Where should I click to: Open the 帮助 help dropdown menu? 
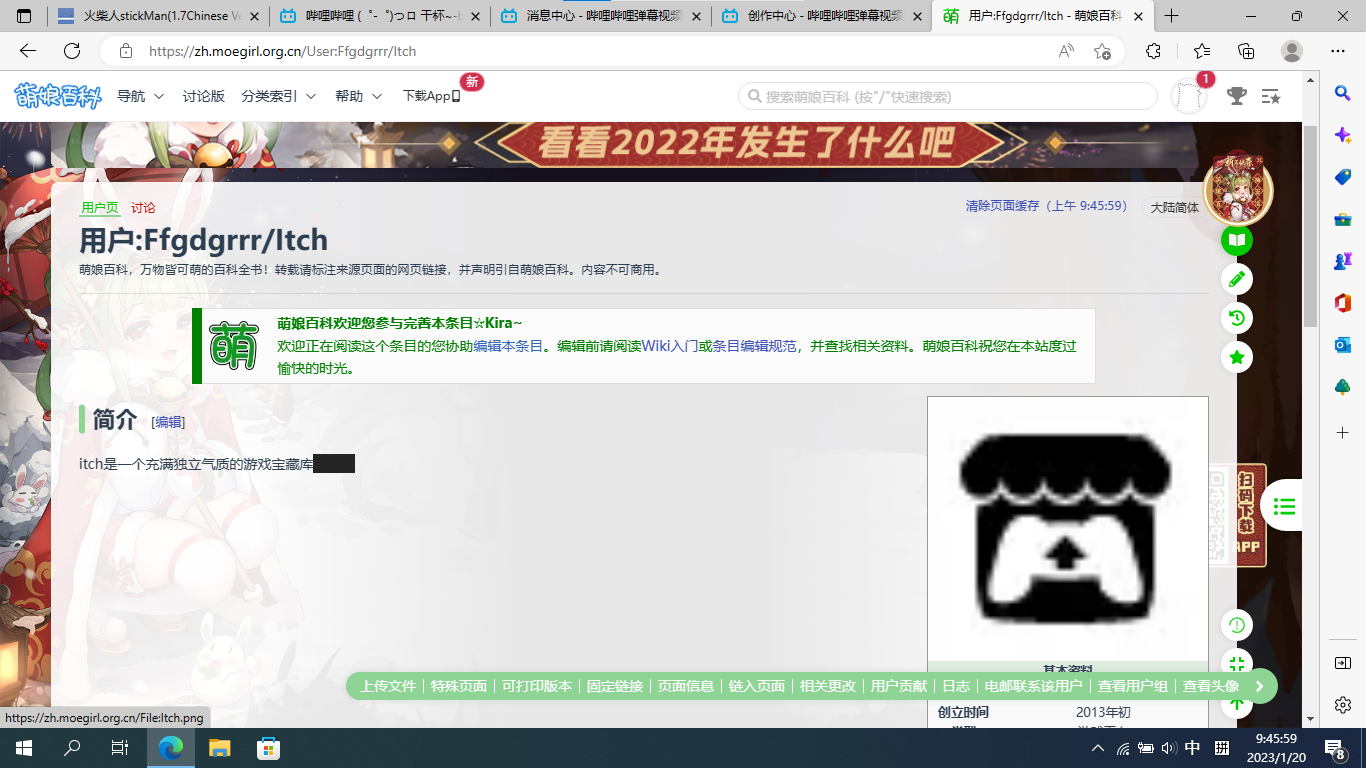tap(358, 96)
